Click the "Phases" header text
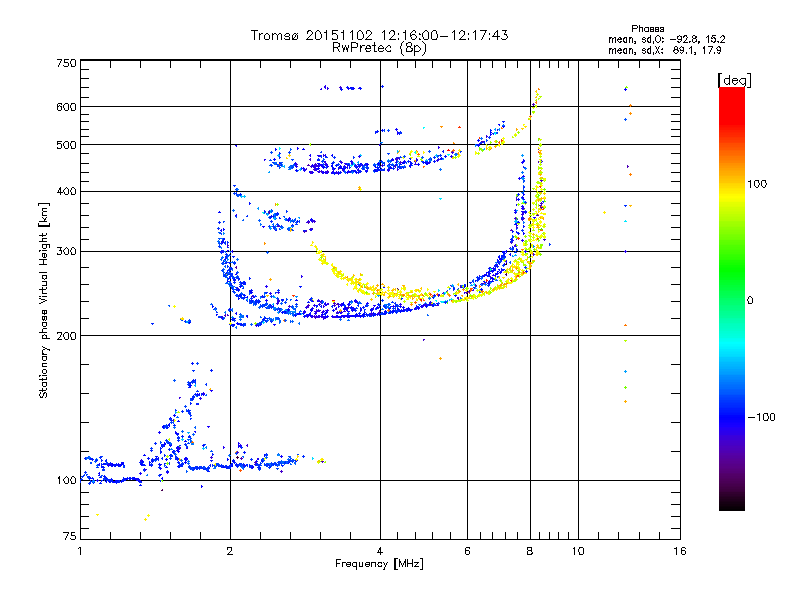The width and height of the screenshot is (800, 600). (x=647, y=29)
